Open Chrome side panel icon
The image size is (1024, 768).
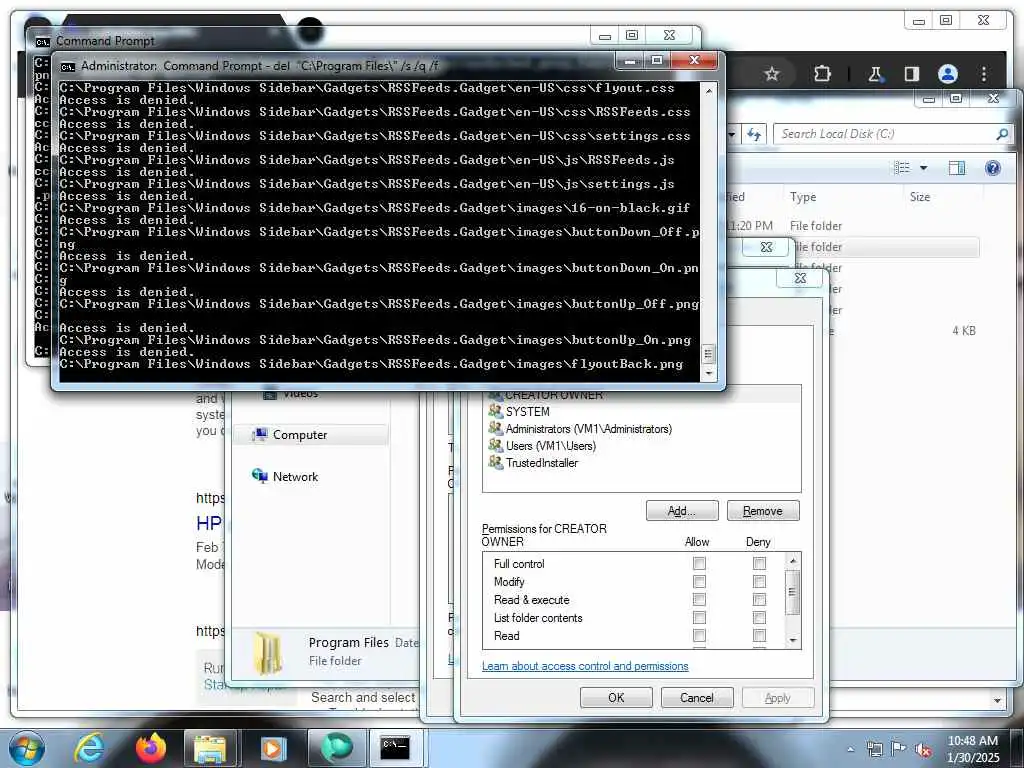912,74
